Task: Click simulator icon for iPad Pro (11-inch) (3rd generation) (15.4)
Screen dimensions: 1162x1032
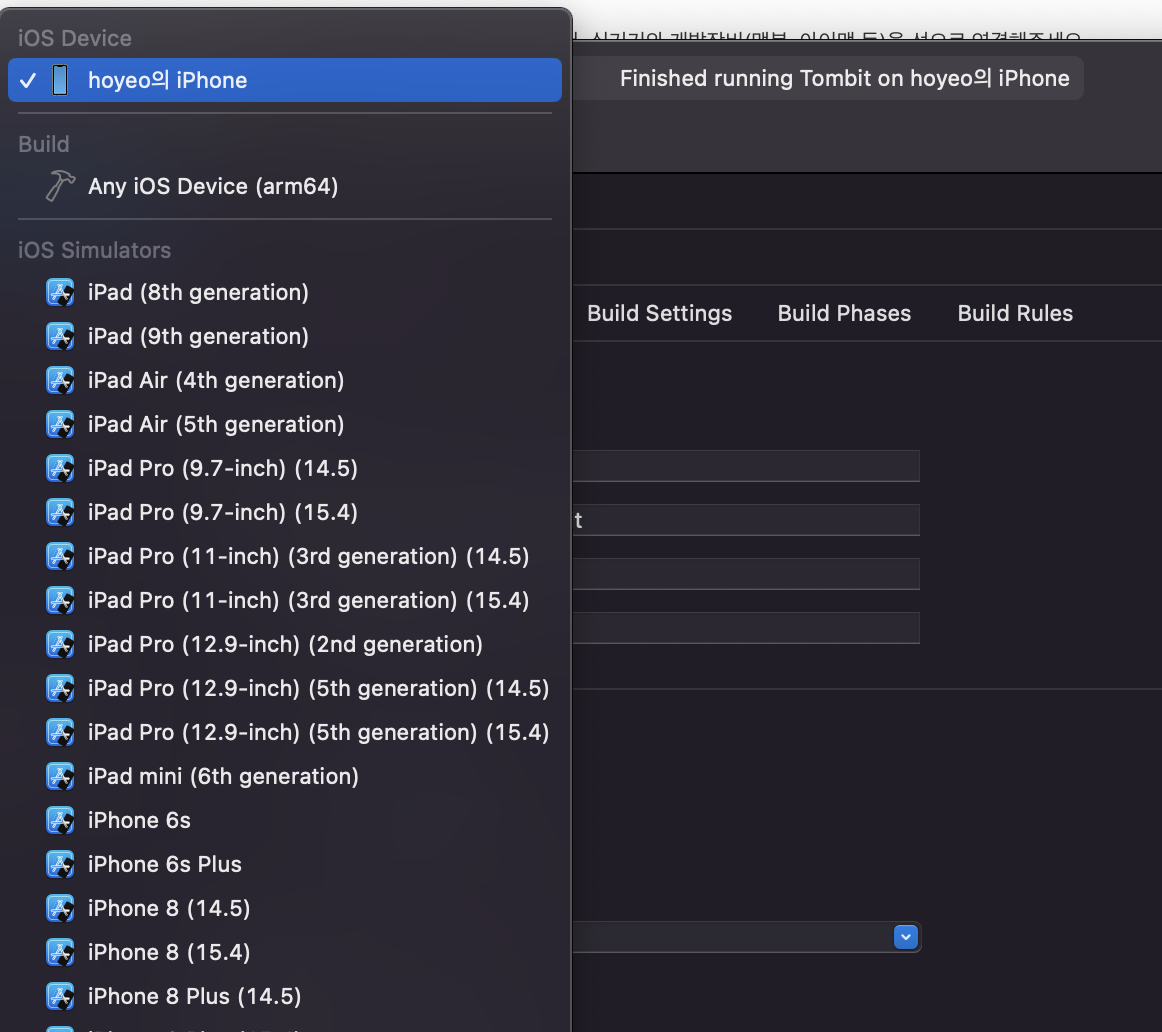Action: (x=60, y=600)
